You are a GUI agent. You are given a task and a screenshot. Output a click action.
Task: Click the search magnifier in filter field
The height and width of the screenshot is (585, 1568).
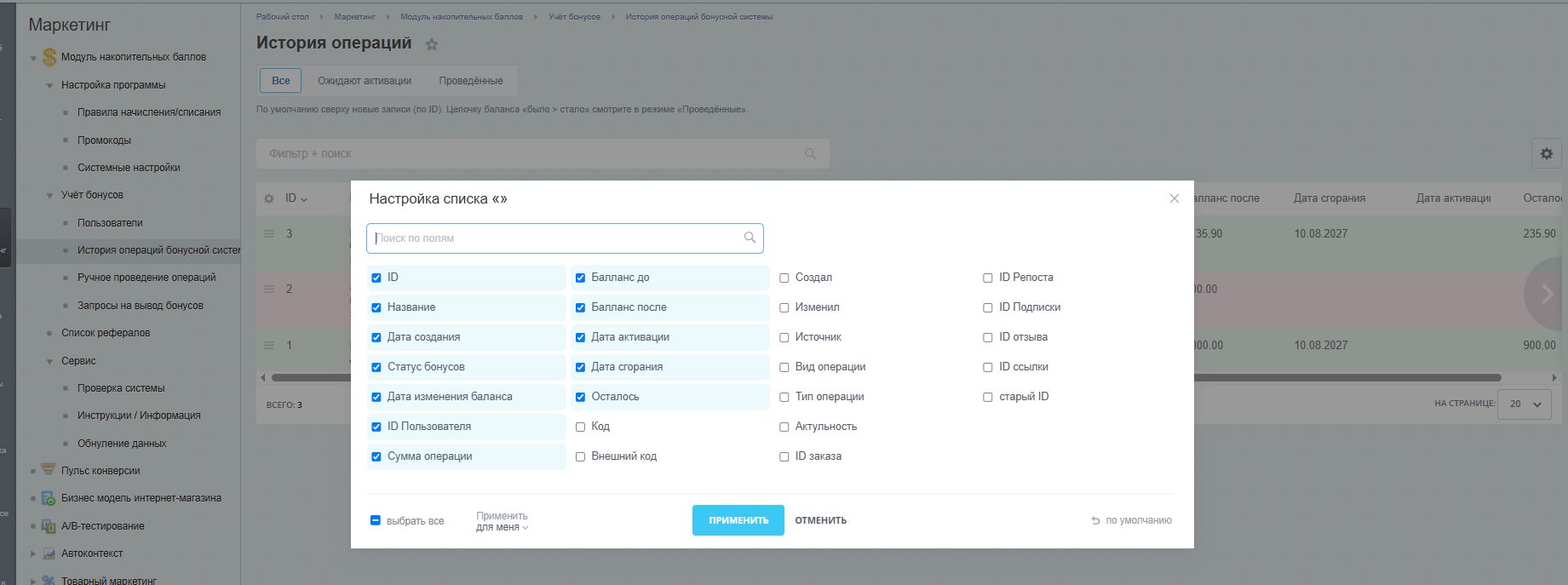(810, 154)
